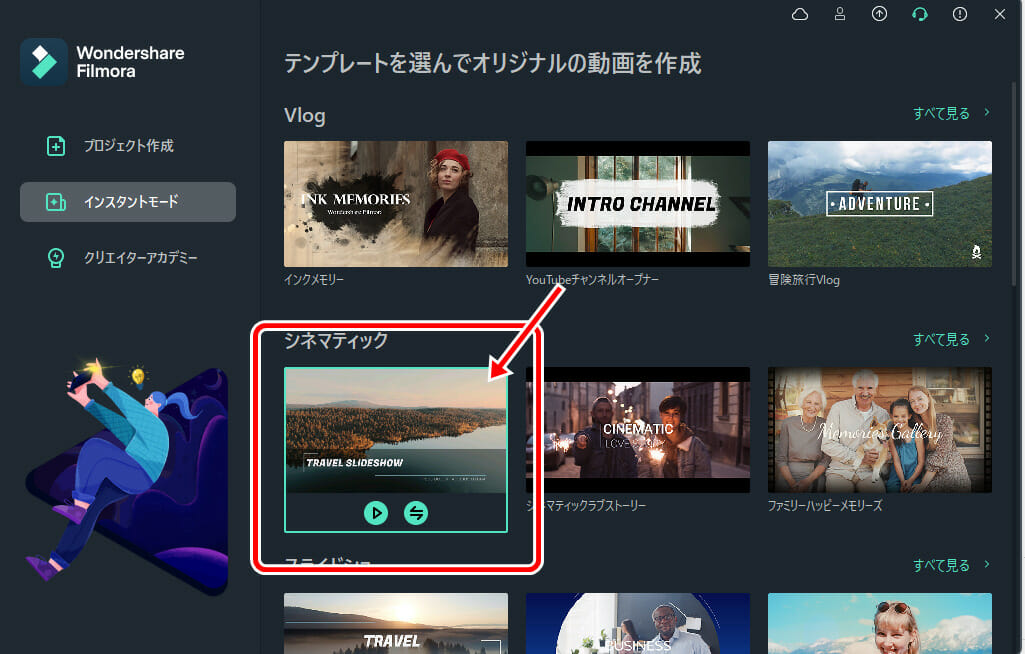Play the Travel Slideshow template preview
Screen dimensions: 1025x654
click(x=376, y=513)
